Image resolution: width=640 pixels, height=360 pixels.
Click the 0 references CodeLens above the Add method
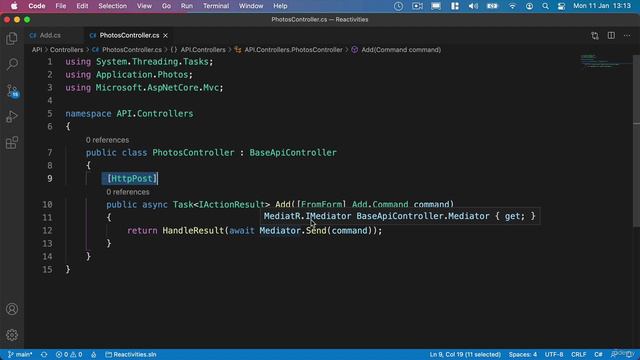[128, 192]
